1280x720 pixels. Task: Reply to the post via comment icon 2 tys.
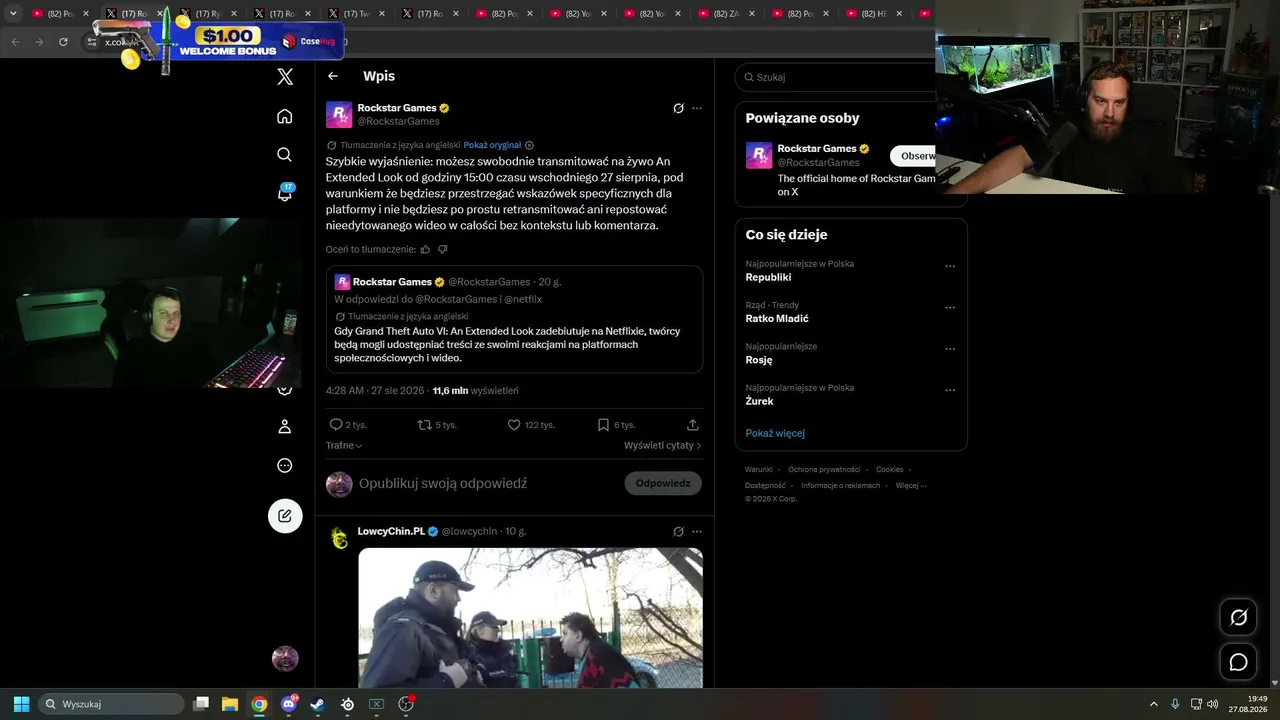347,425
